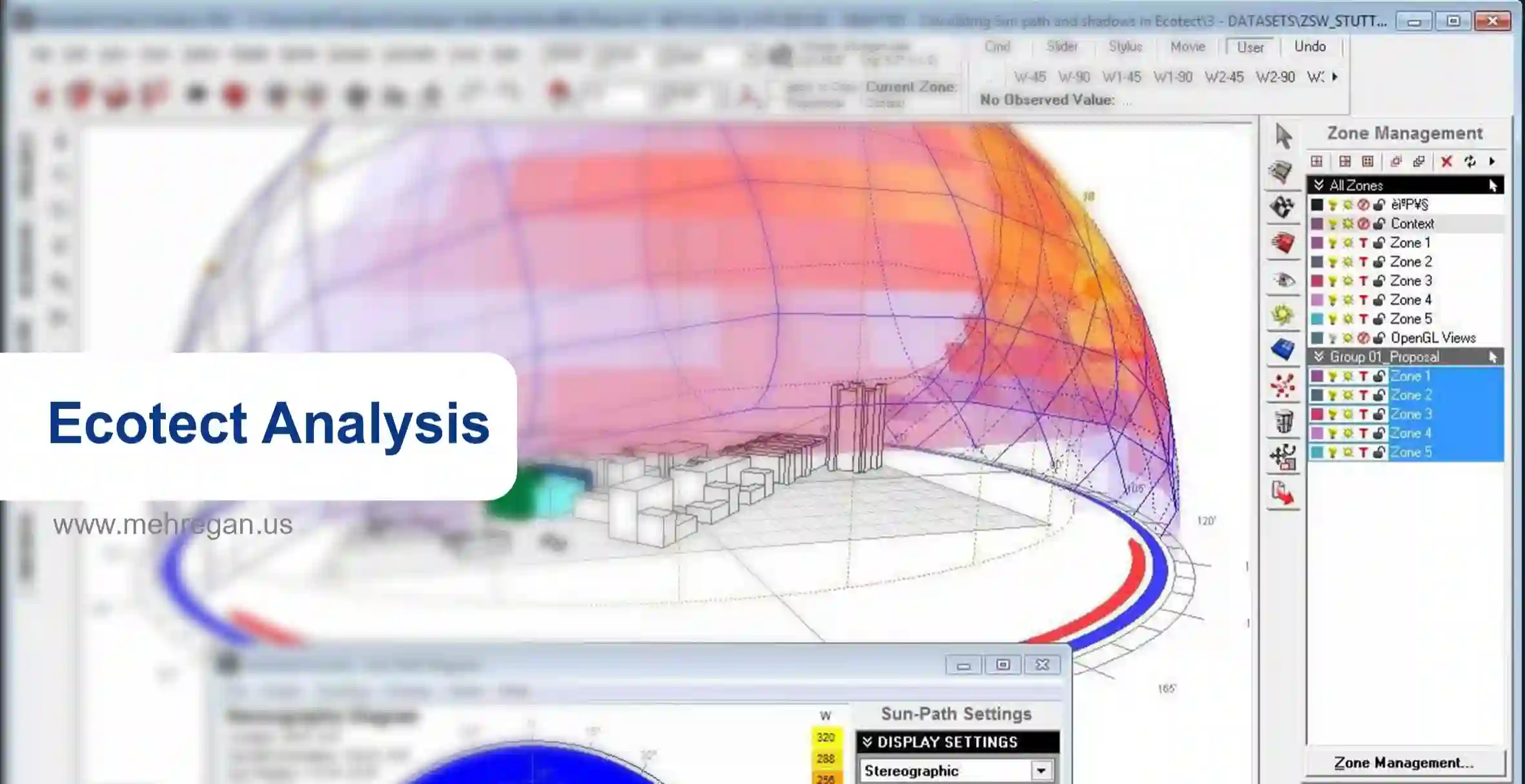1525x784 pixels.
Task: Open the Stereographic projection dropdown
Action: point(1041,770)
